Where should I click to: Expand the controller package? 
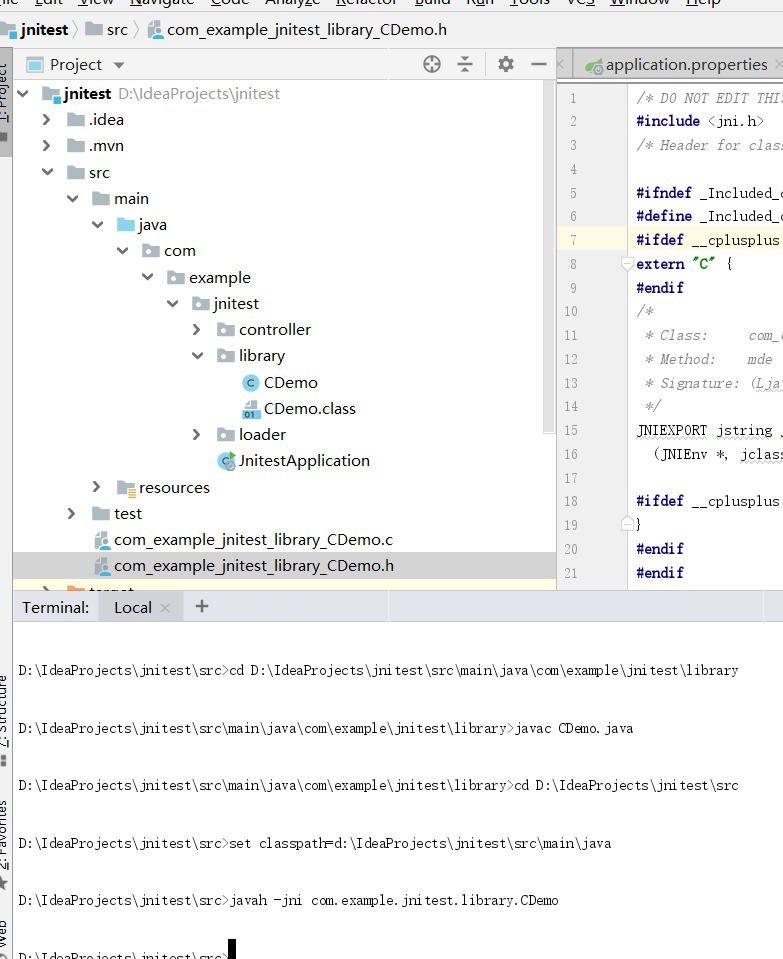196,330
